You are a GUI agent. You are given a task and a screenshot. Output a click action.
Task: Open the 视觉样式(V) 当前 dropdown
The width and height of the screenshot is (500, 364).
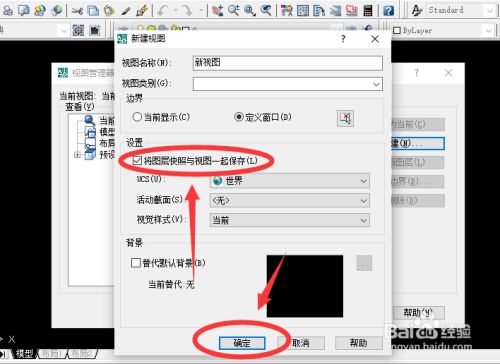coord(290,220)
